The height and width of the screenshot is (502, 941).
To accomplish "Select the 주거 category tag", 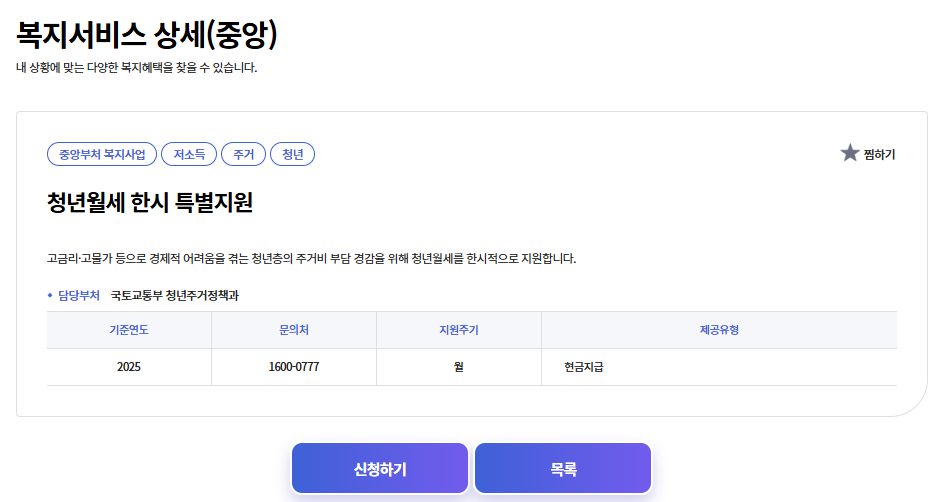I will coord(243,154).
